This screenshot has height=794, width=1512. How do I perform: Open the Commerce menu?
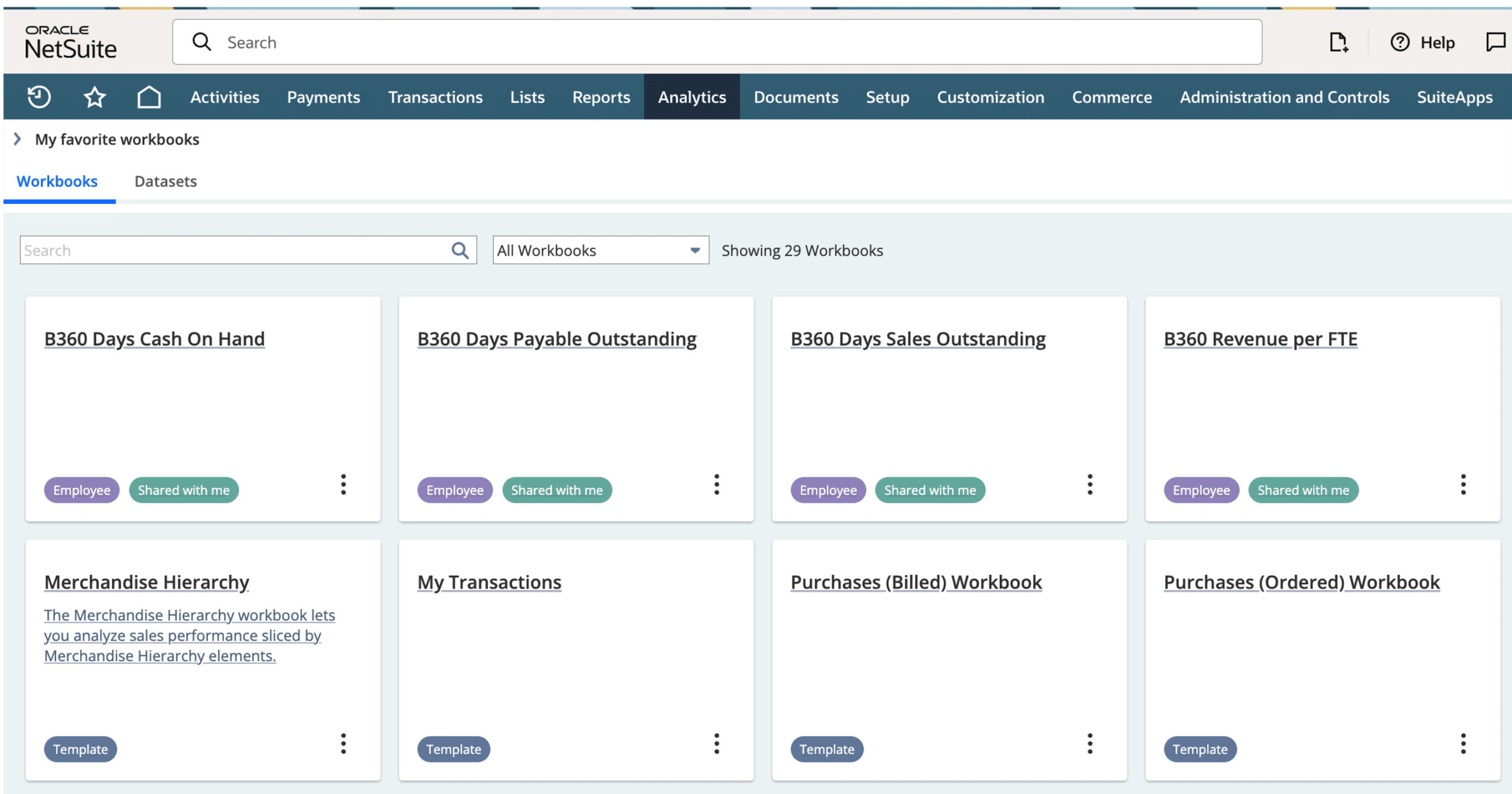point(1112,97)
